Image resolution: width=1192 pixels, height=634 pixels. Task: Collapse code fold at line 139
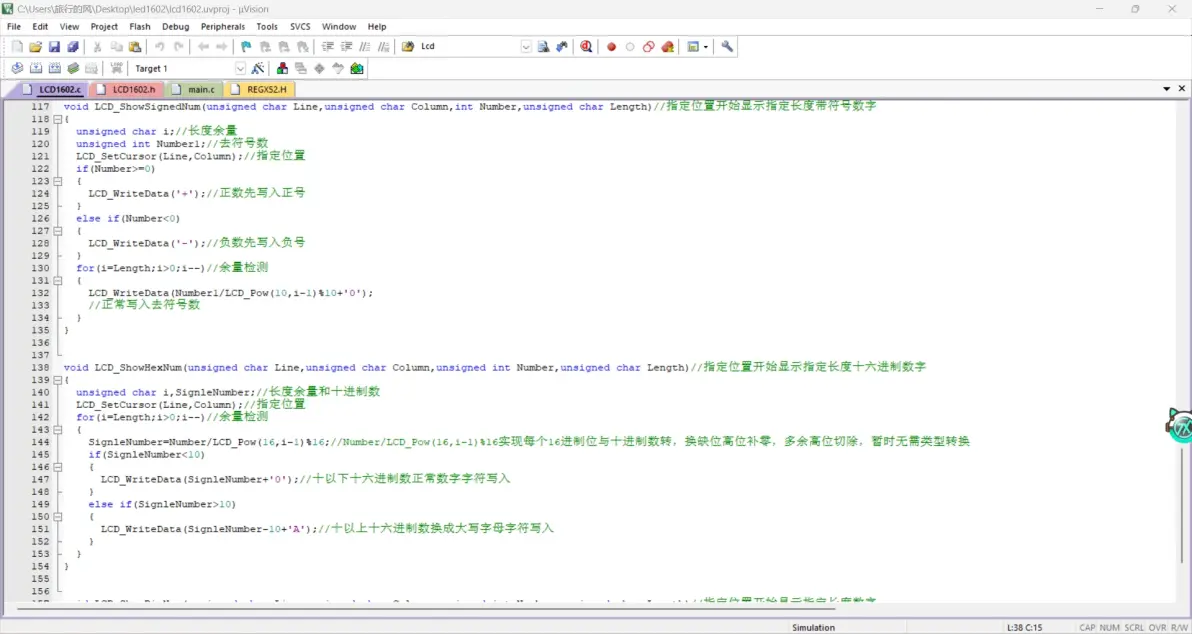point(57,380)
